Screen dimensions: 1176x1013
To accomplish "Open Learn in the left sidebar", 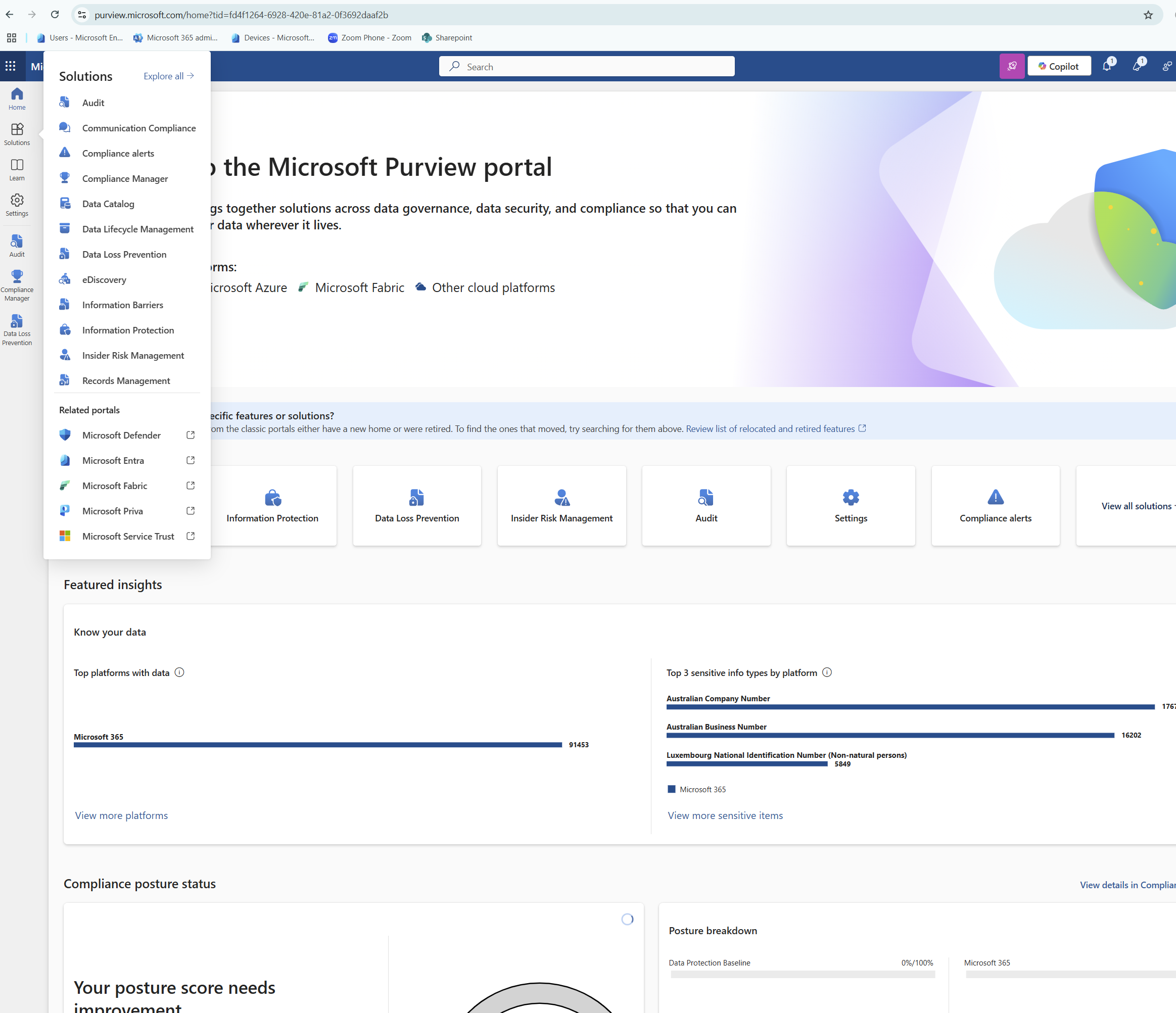I will (17, 170).
